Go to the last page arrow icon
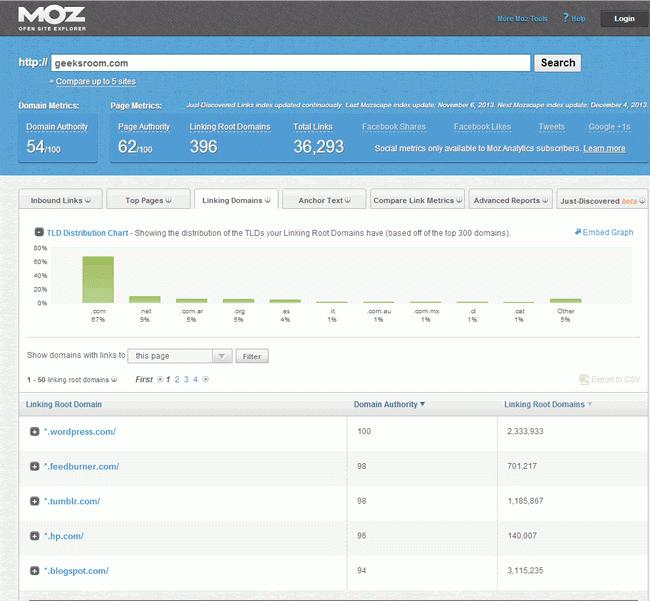The image size is (650, 601). point(205,379)
